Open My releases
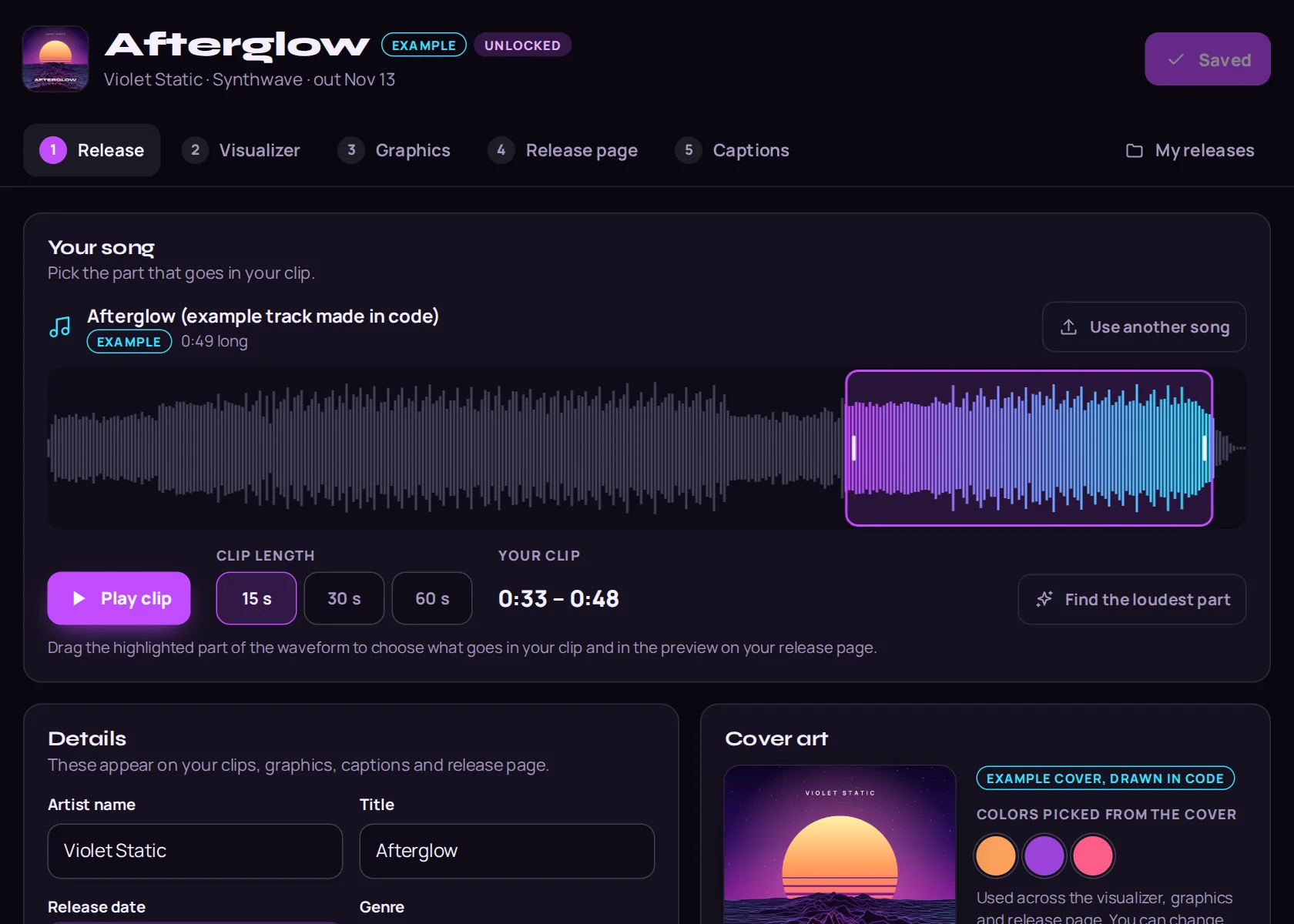The height and width of the screenshot is (924, 1294). point(1190,151)
